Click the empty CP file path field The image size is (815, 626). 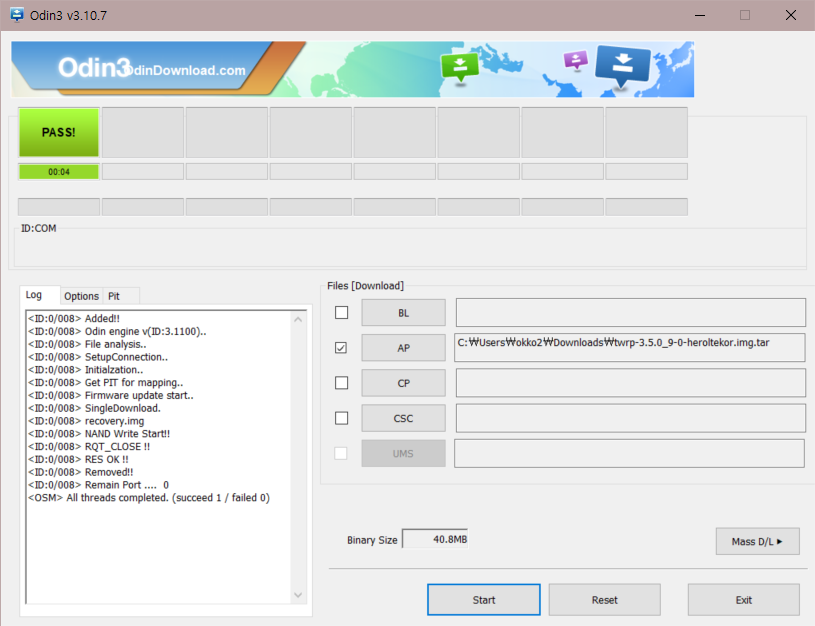(630, 383)
